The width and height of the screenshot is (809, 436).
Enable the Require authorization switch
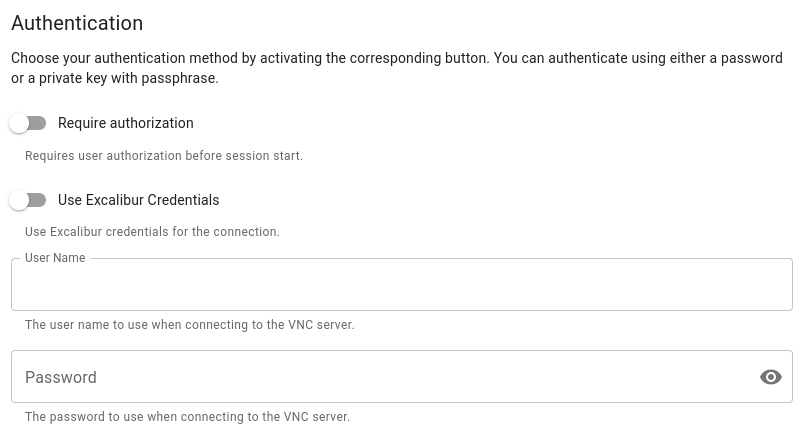tap(28, 123)
